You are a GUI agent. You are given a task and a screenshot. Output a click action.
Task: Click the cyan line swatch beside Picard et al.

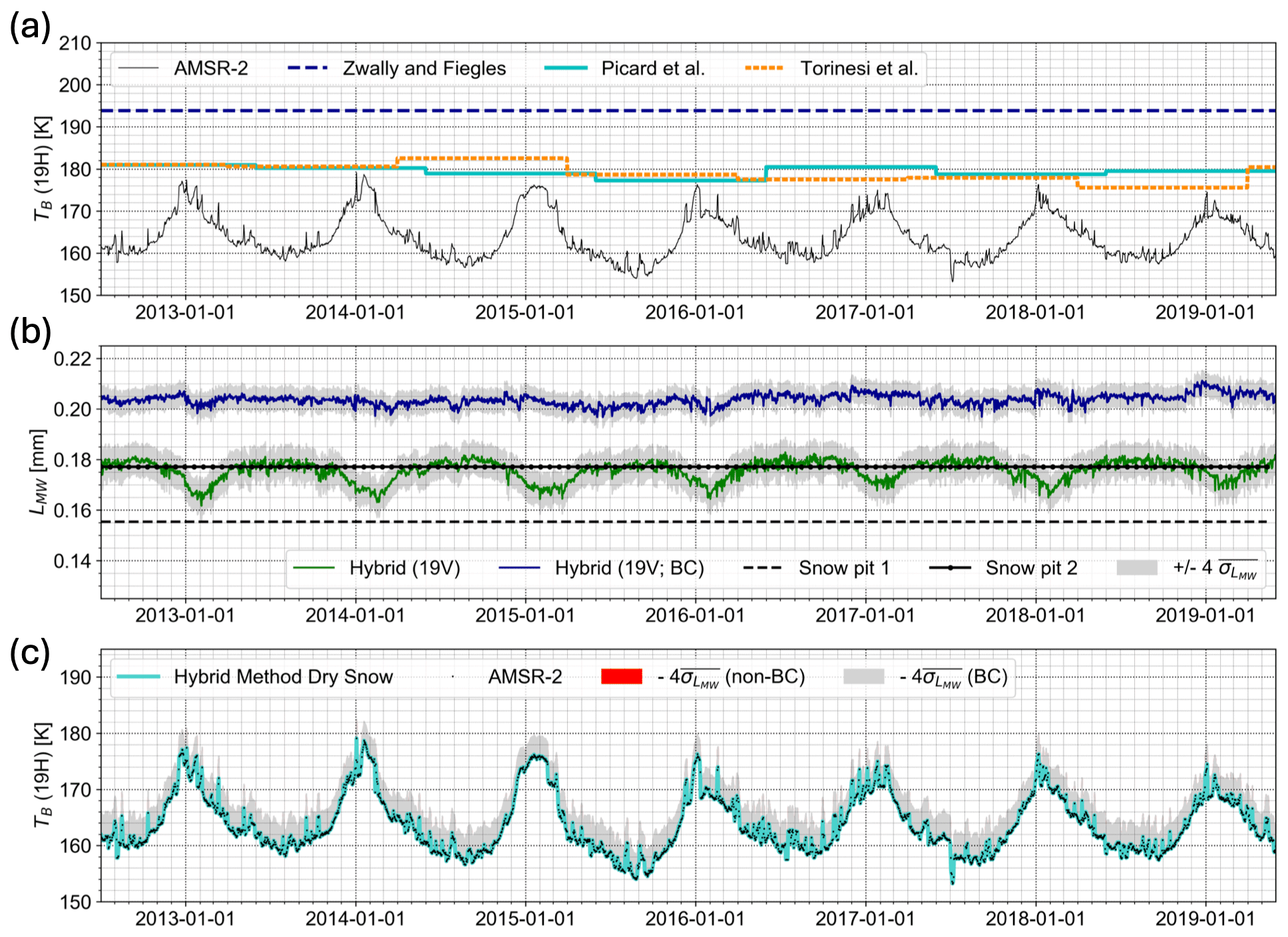566,68
